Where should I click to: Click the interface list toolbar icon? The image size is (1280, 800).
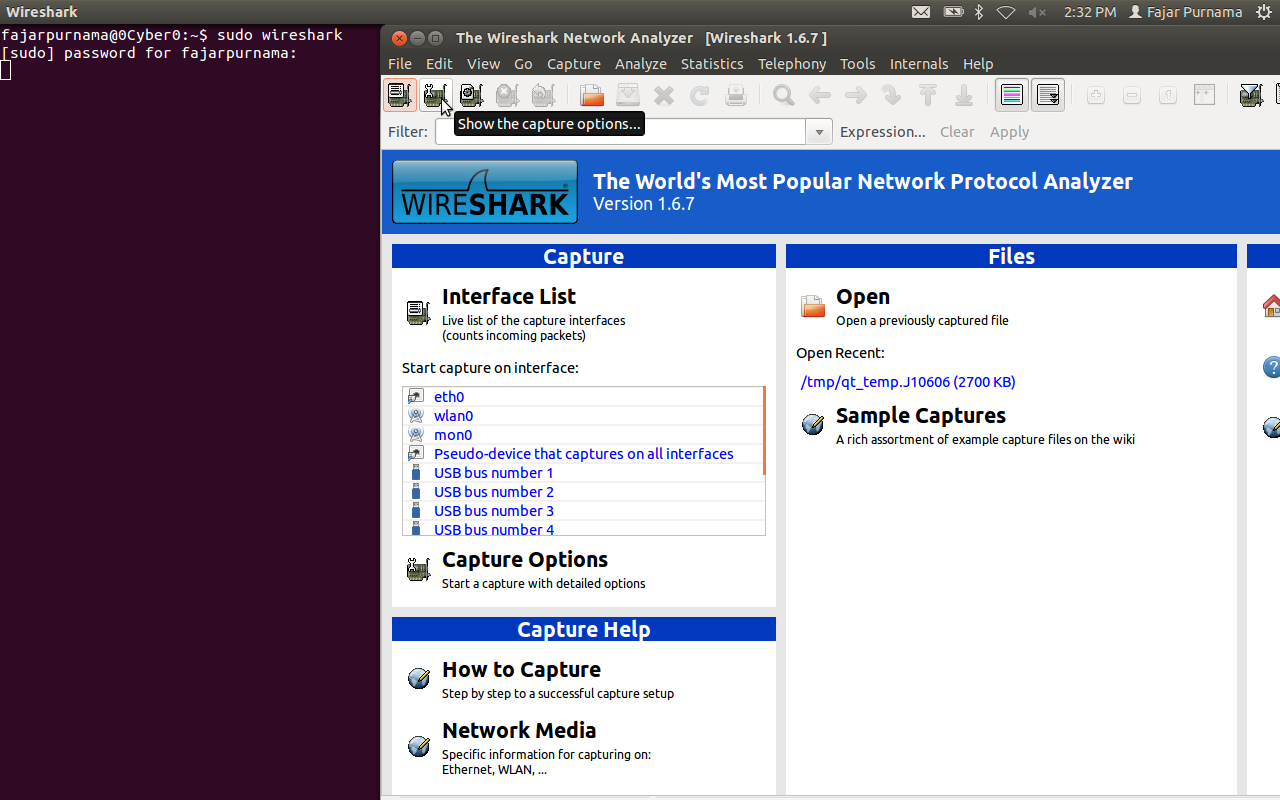coord(400,95)
